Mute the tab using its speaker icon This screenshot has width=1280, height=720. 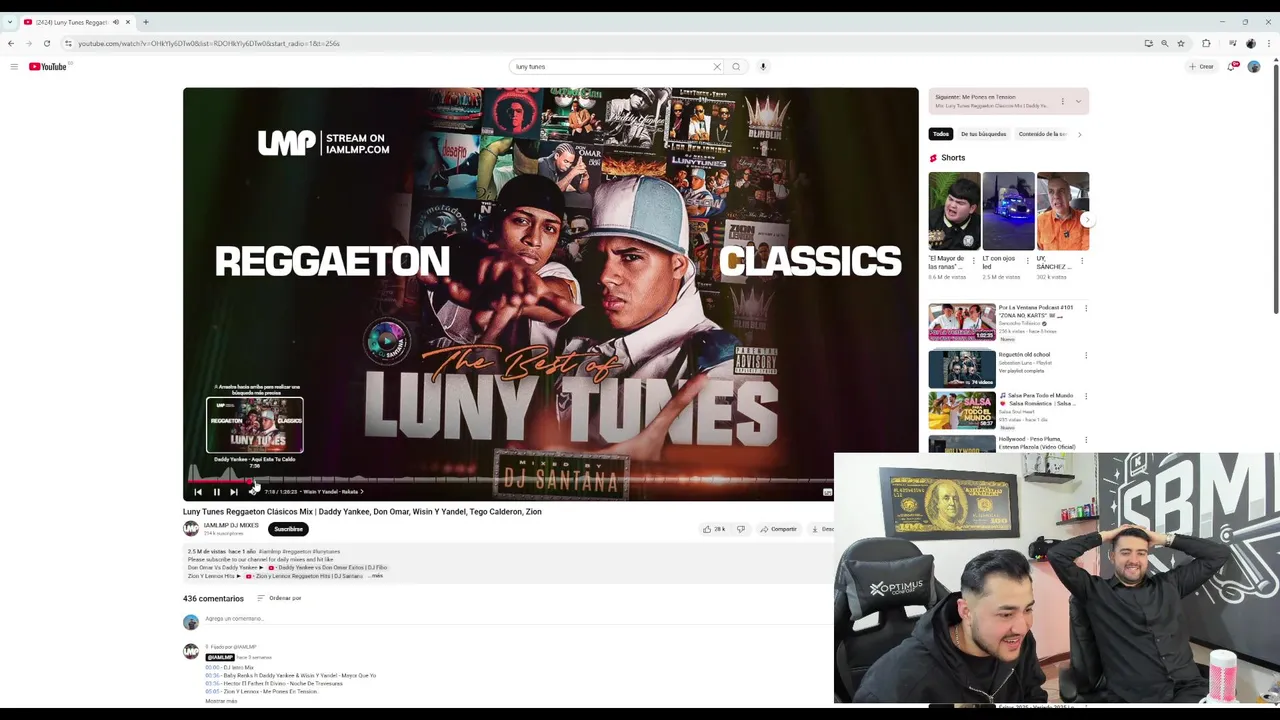click(x=116, y=22)
